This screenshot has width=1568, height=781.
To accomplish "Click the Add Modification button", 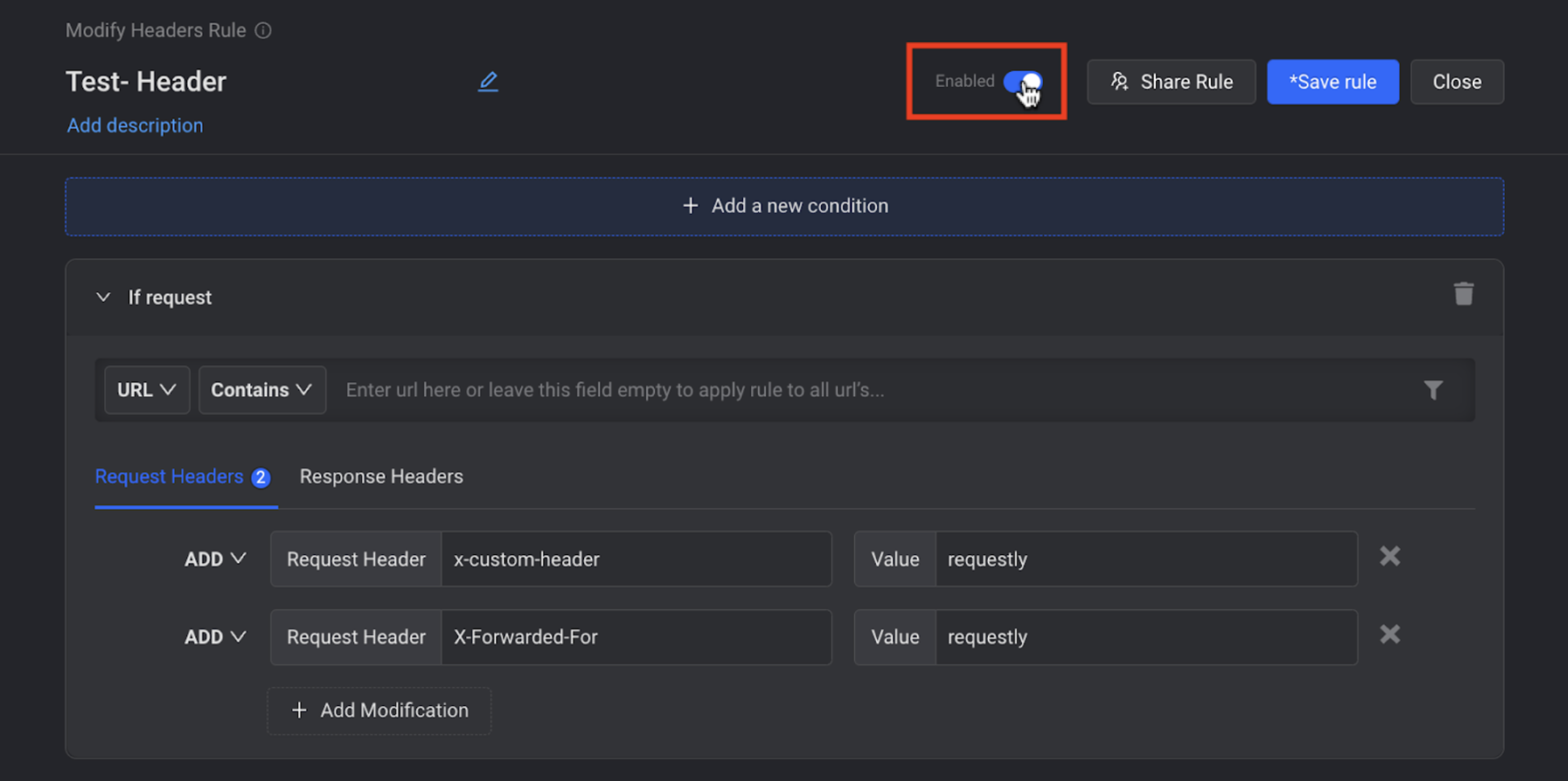I will click(379, 711).
